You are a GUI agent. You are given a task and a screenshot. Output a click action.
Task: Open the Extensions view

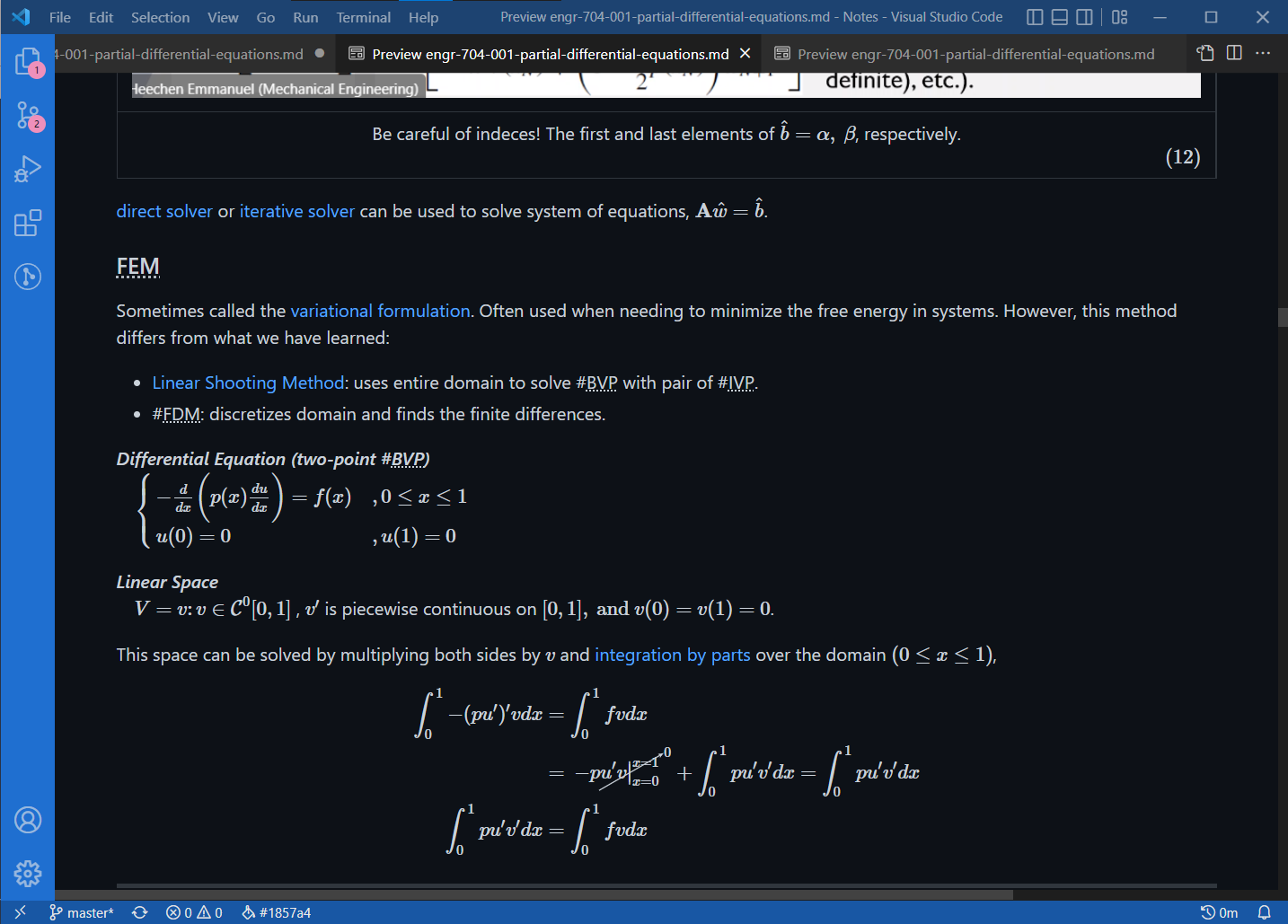pos(27,223)
